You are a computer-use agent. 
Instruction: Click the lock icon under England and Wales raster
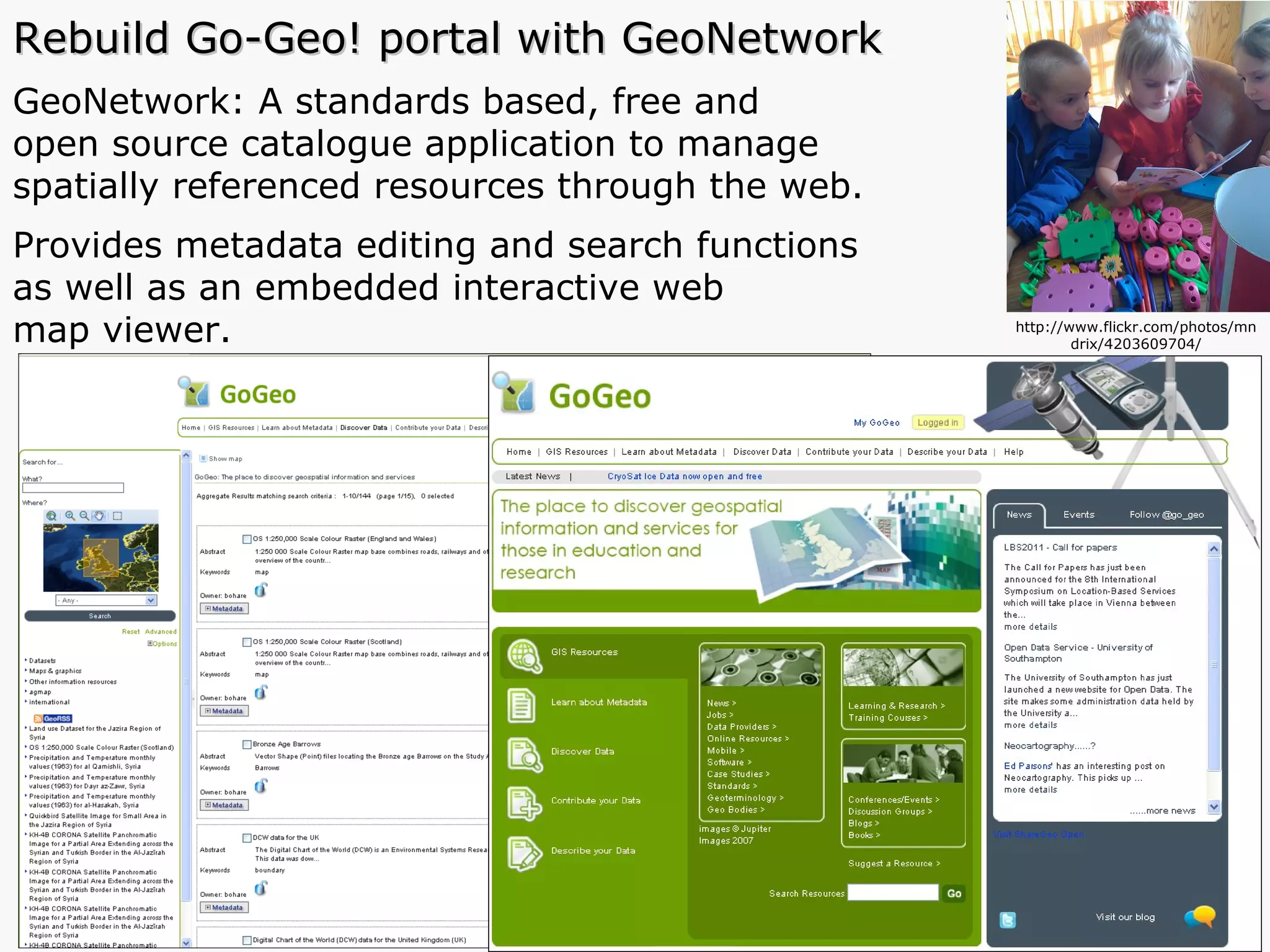[x=261, y=590]
